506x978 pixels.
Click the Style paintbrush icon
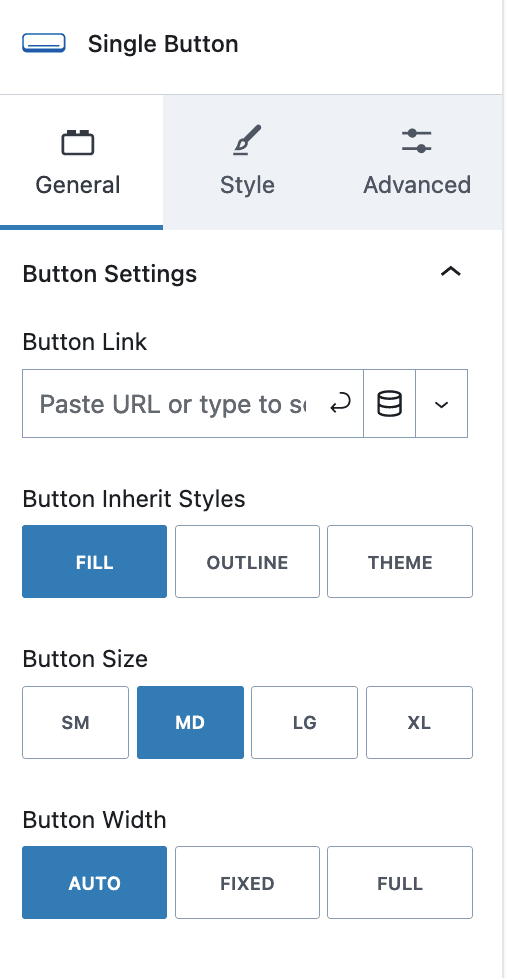247,140
